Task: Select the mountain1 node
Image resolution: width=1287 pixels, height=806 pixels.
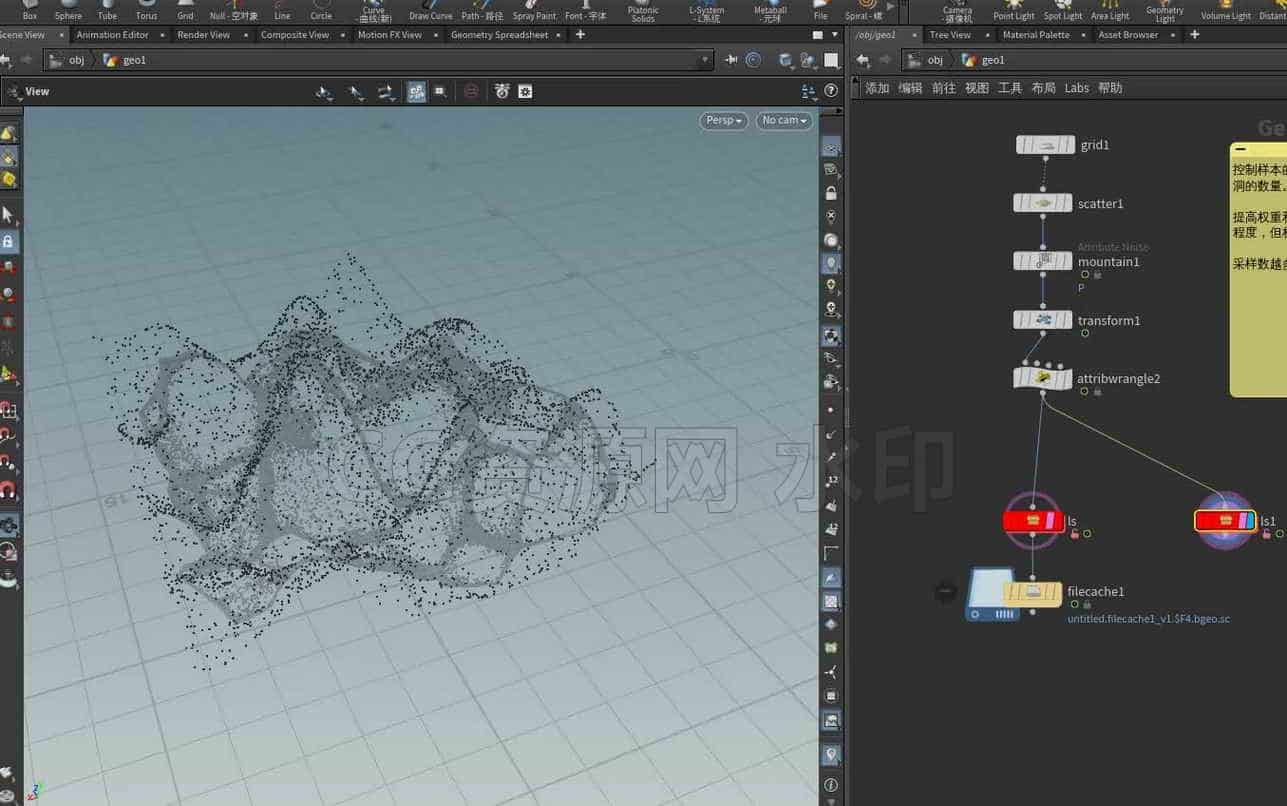Action: click(x=1043, y=261)
